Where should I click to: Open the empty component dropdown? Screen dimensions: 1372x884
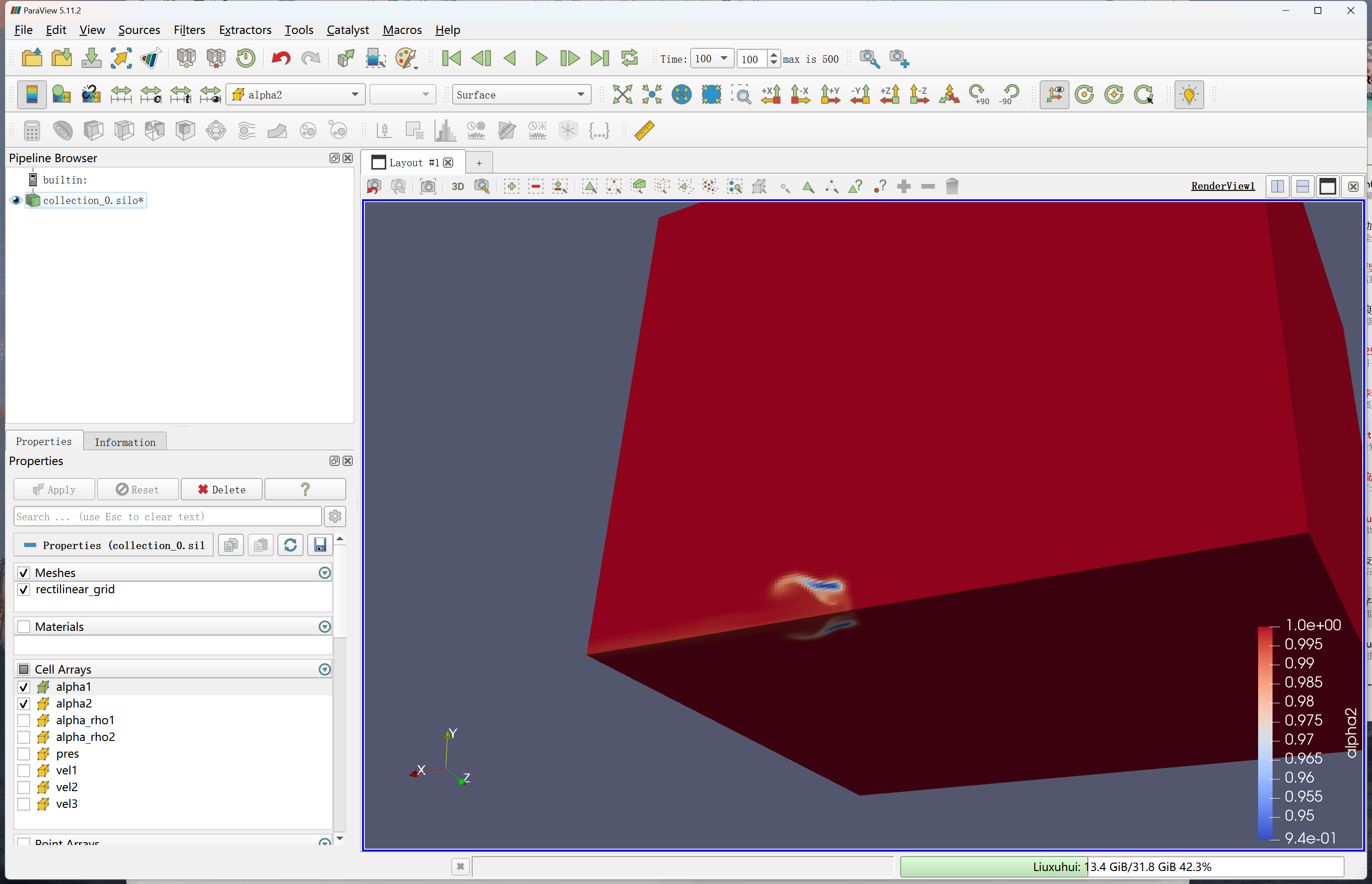pyautogui.click(x=402, y=94)
